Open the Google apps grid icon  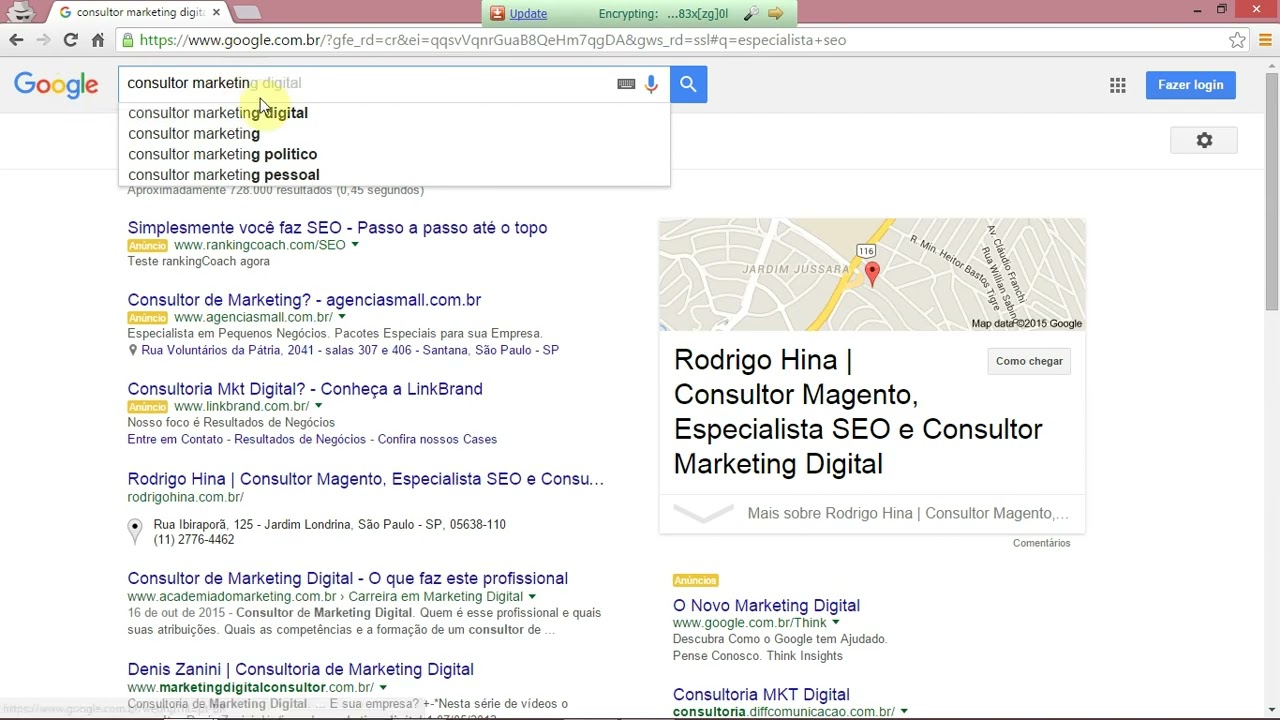1117,85
